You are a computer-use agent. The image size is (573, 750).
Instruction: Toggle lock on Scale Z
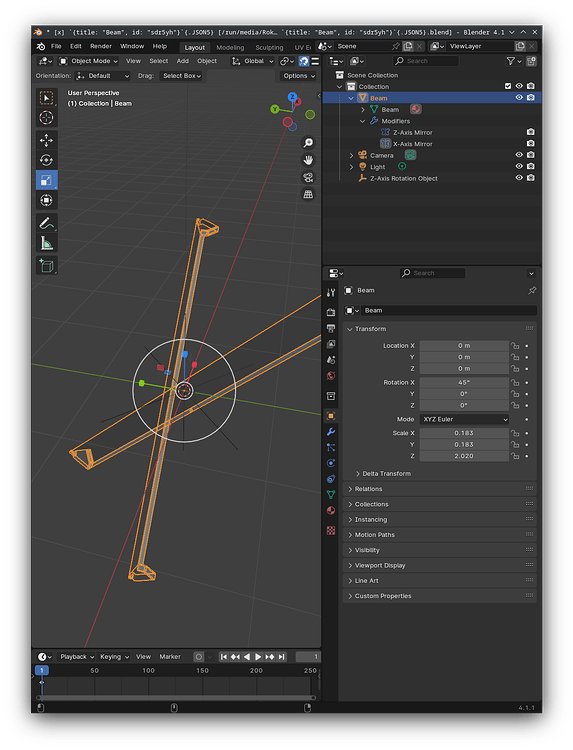pos(515,456)
